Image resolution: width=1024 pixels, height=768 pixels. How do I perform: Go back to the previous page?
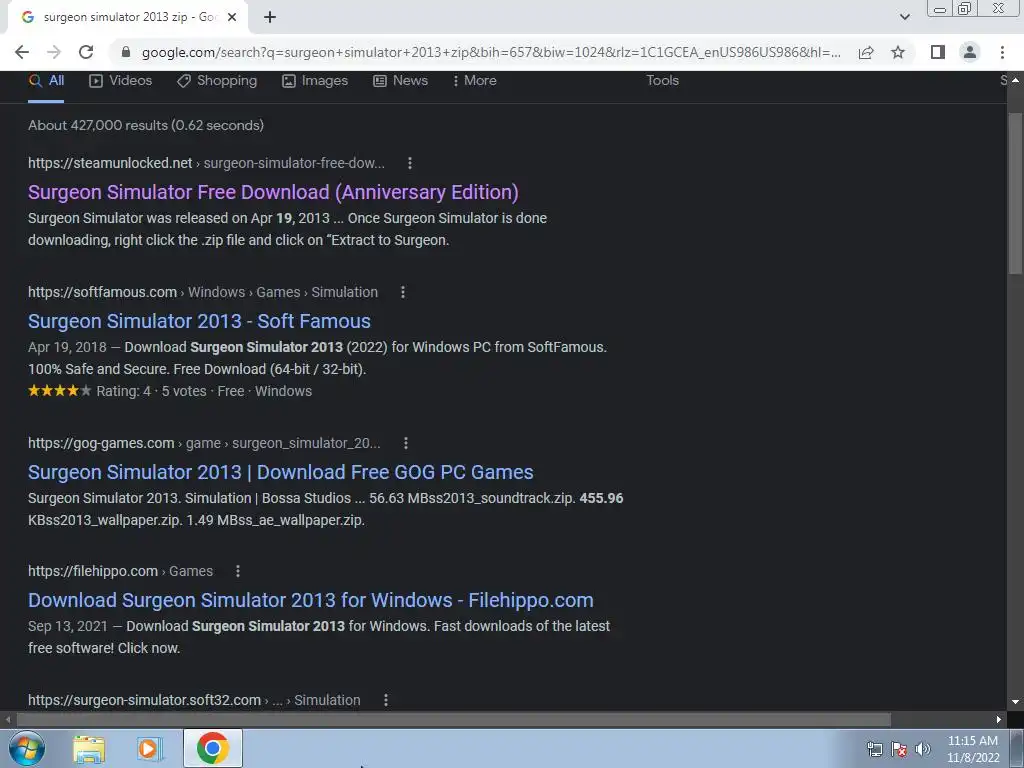click(x=22, y=52)
